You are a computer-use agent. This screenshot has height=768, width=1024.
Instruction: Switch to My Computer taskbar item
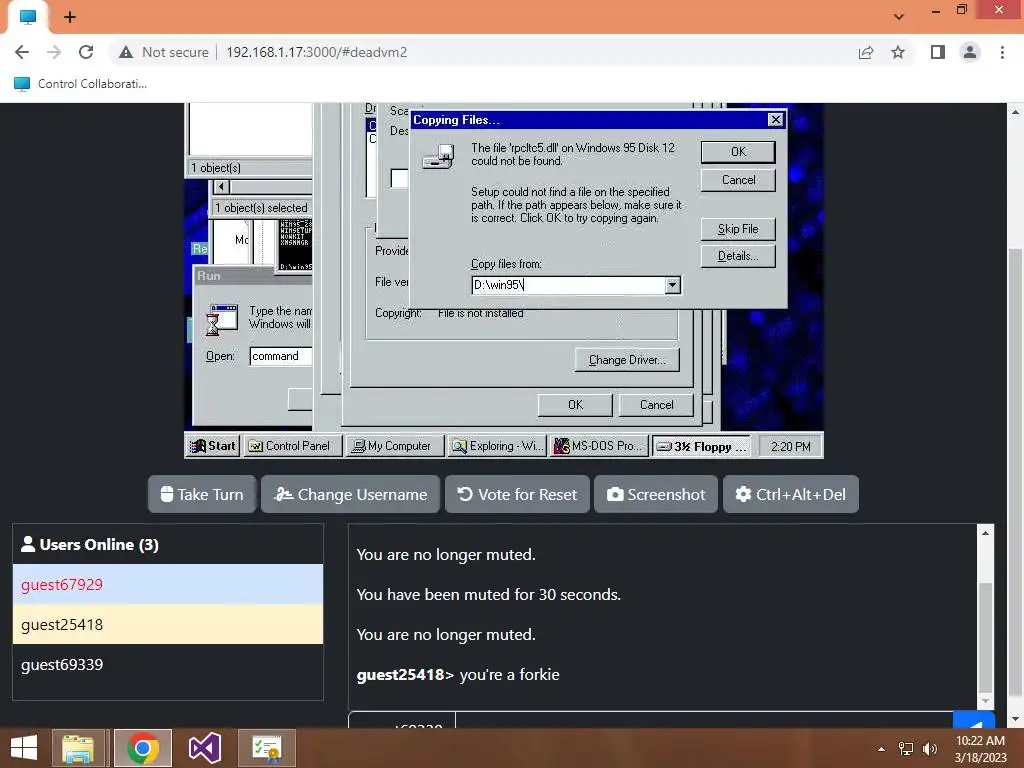click(x=394, y=446)
